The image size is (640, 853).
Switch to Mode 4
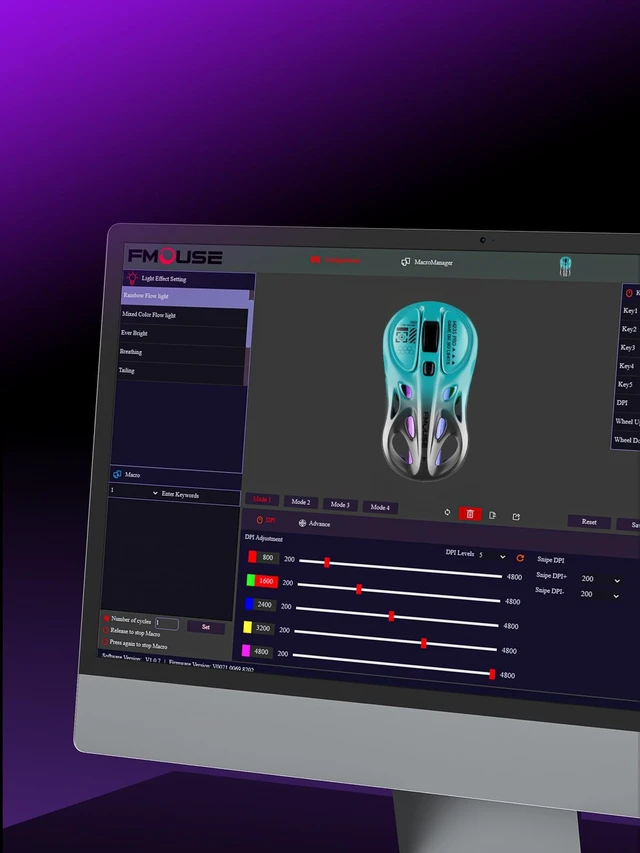coord(380,508)
